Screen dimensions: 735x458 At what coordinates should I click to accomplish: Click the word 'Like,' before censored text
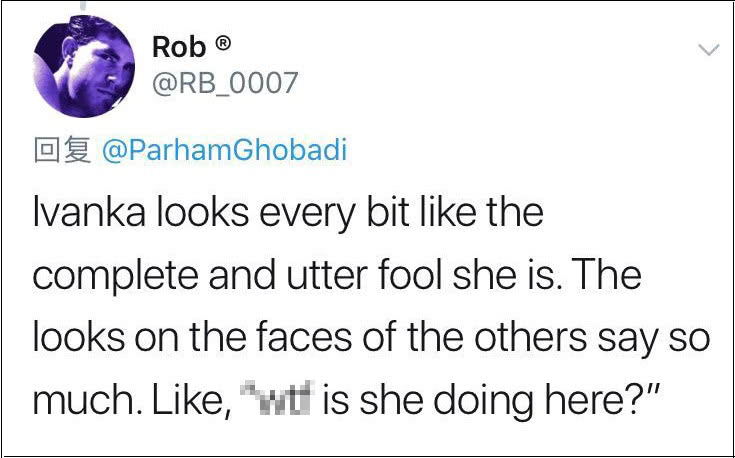[x=192, y=402]
